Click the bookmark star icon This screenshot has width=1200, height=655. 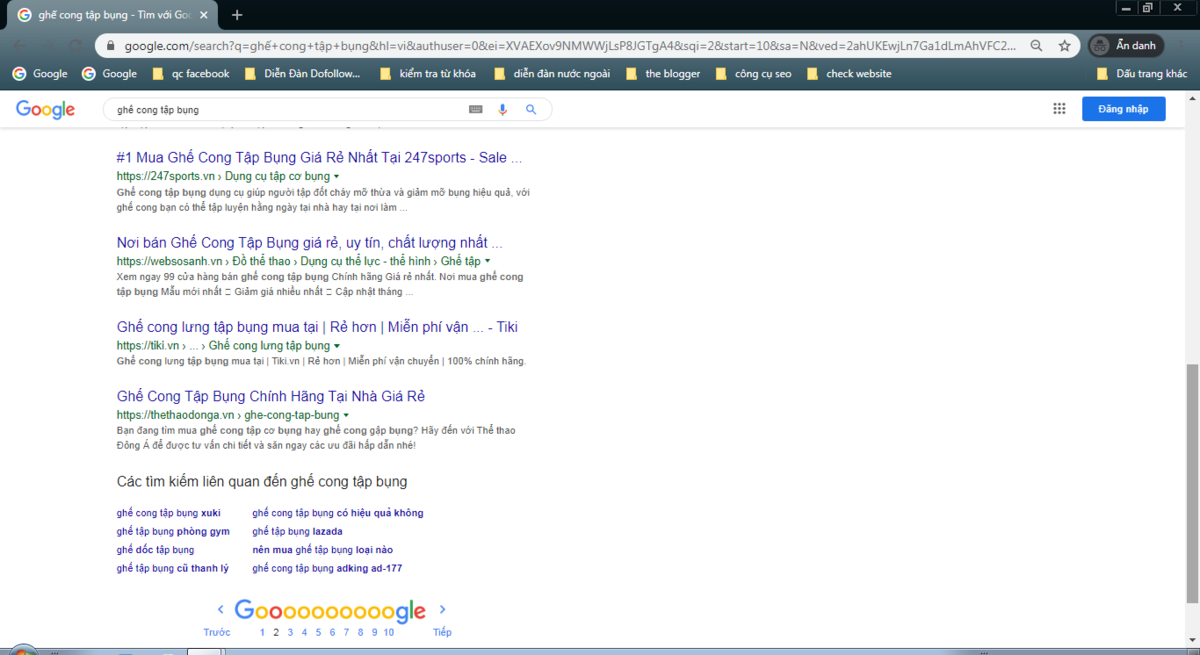tap(1065, 46)
